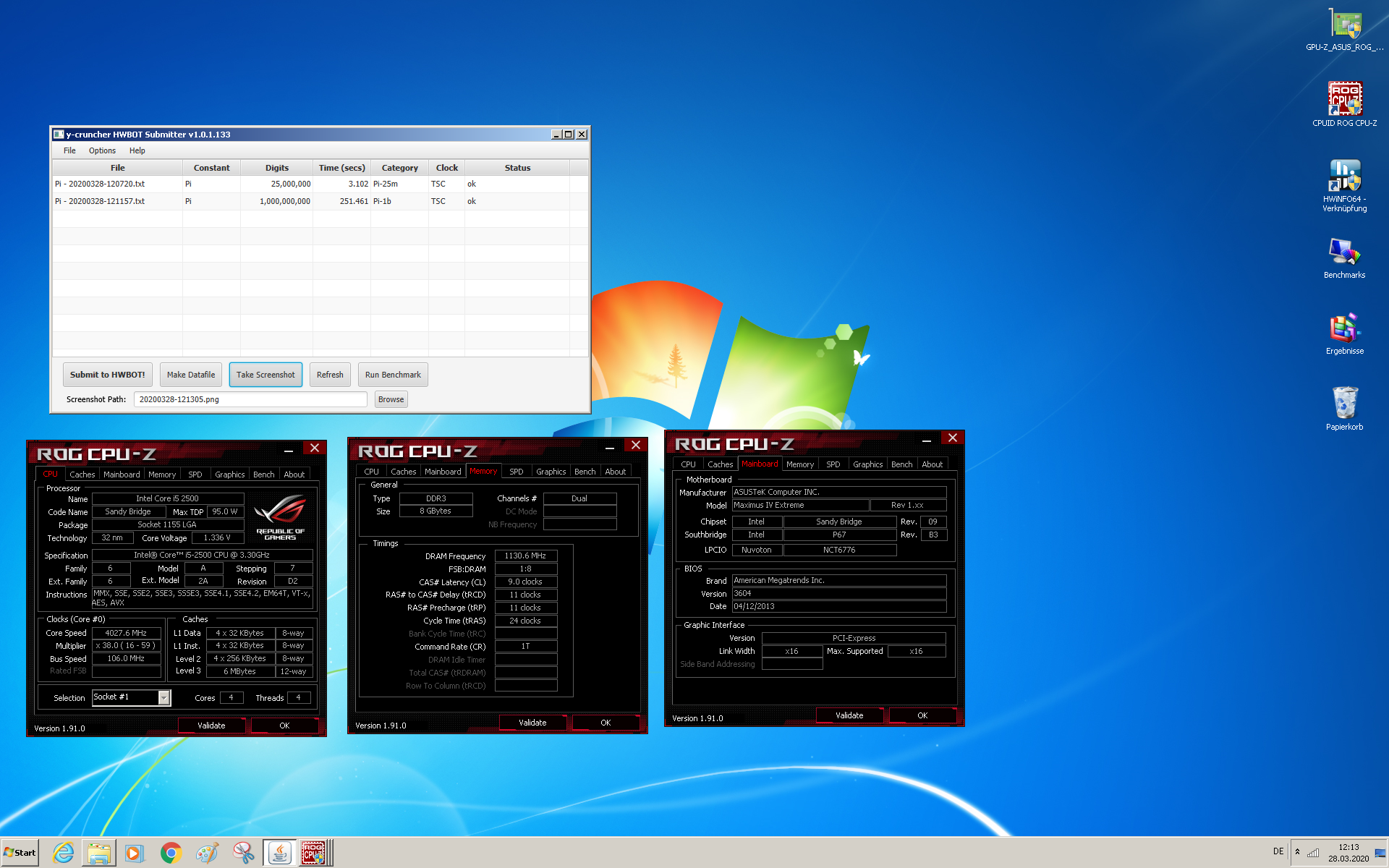1389x868 pixels.
Task: Click the Maximus IV Extreme model field
Action: click(x=800, y=505)
